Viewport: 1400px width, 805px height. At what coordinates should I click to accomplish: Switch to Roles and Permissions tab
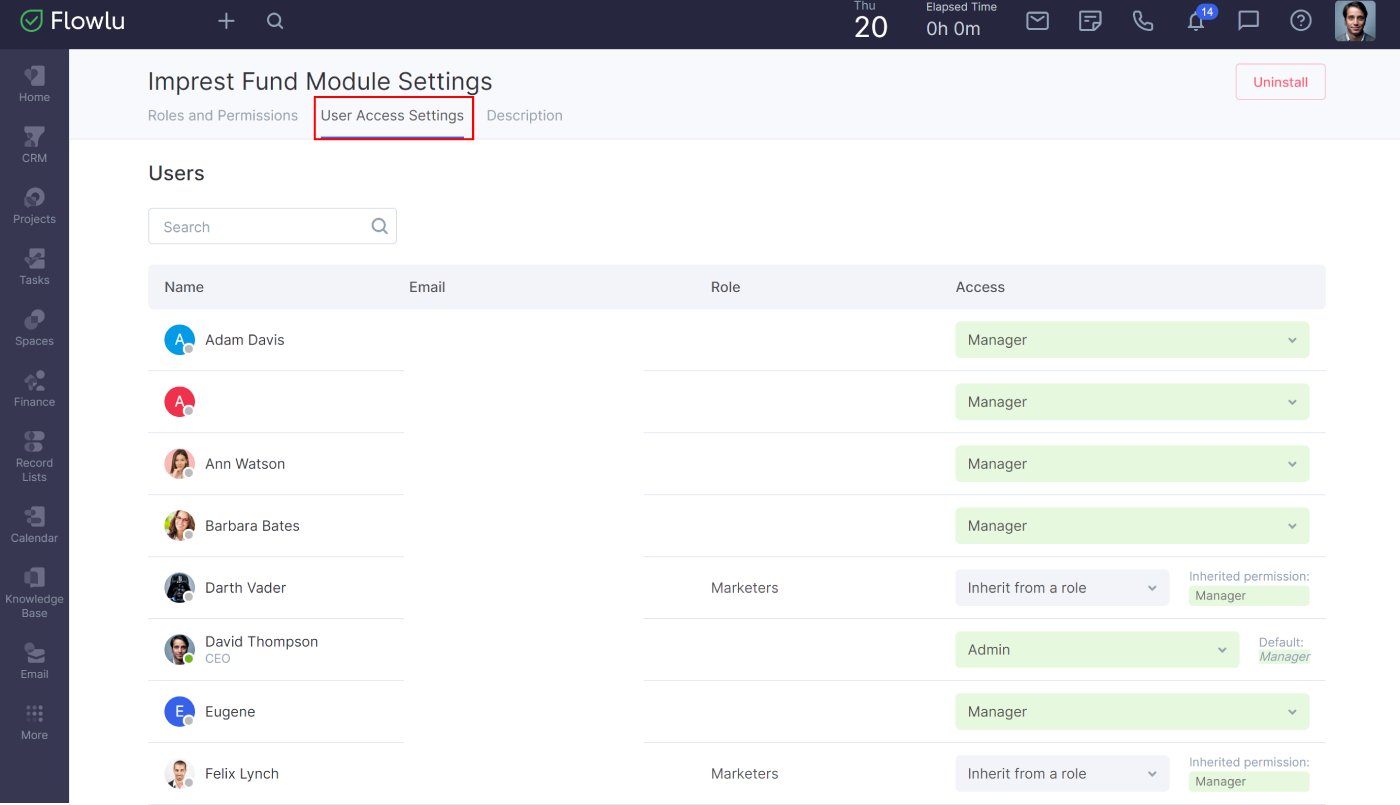click(223, 116)
